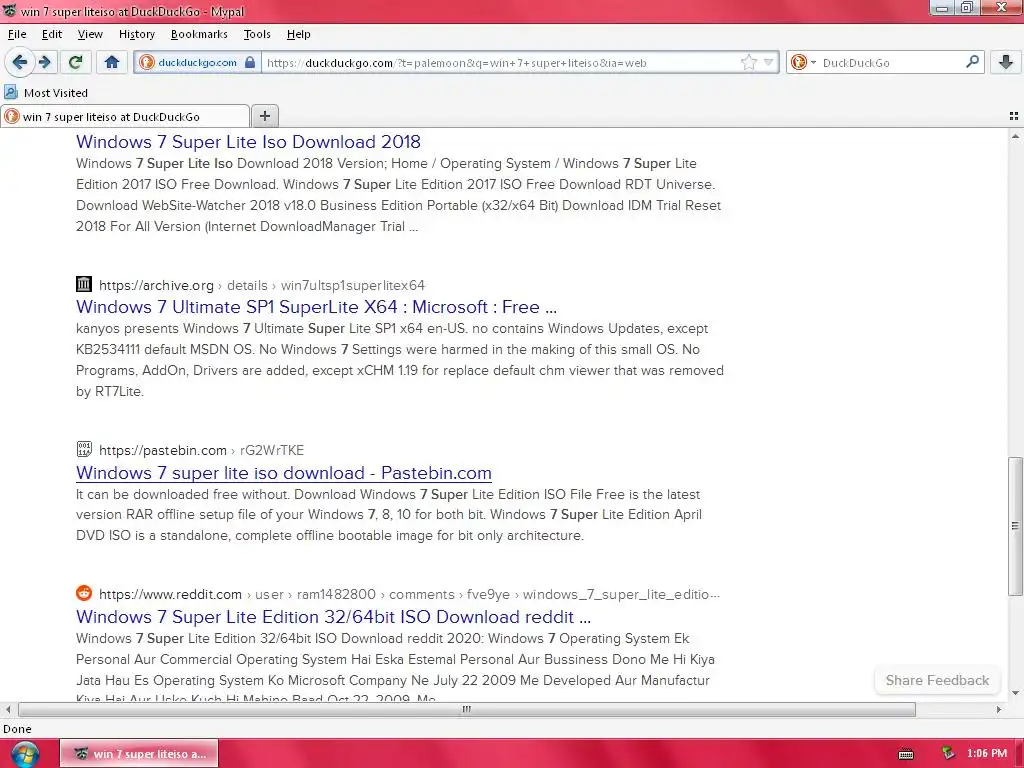Bookmark this page with the star icon
This screenshot has width=1024, height=768.
748,63
